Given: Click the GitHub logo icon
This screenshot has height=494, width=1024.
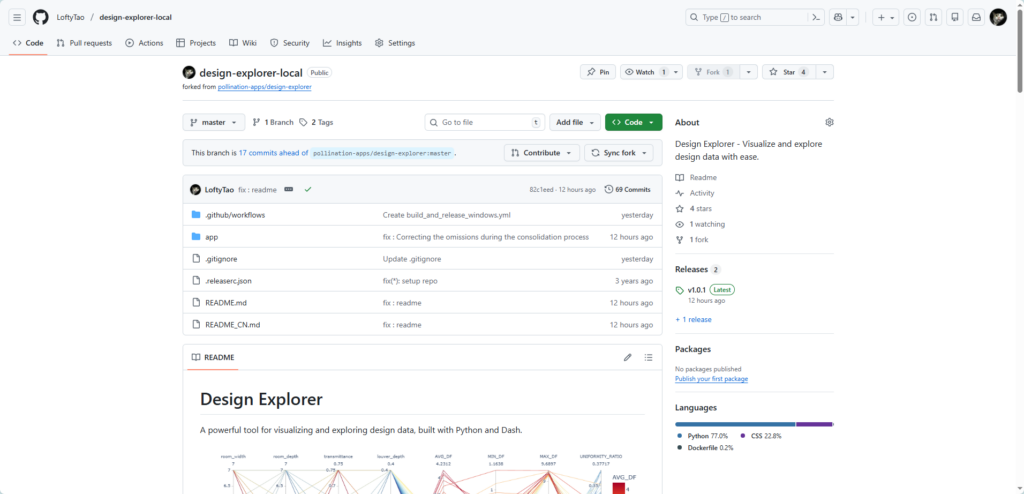Looking at the screenshot, I should [41, 17].
